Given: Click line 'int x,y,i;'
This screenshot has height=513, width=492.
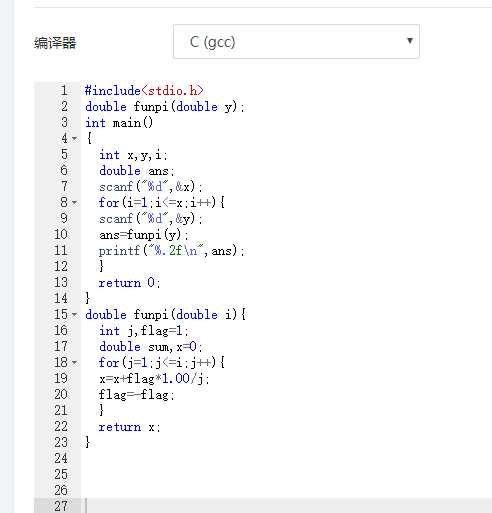Looking at the screenshot, I should [133, 155].
